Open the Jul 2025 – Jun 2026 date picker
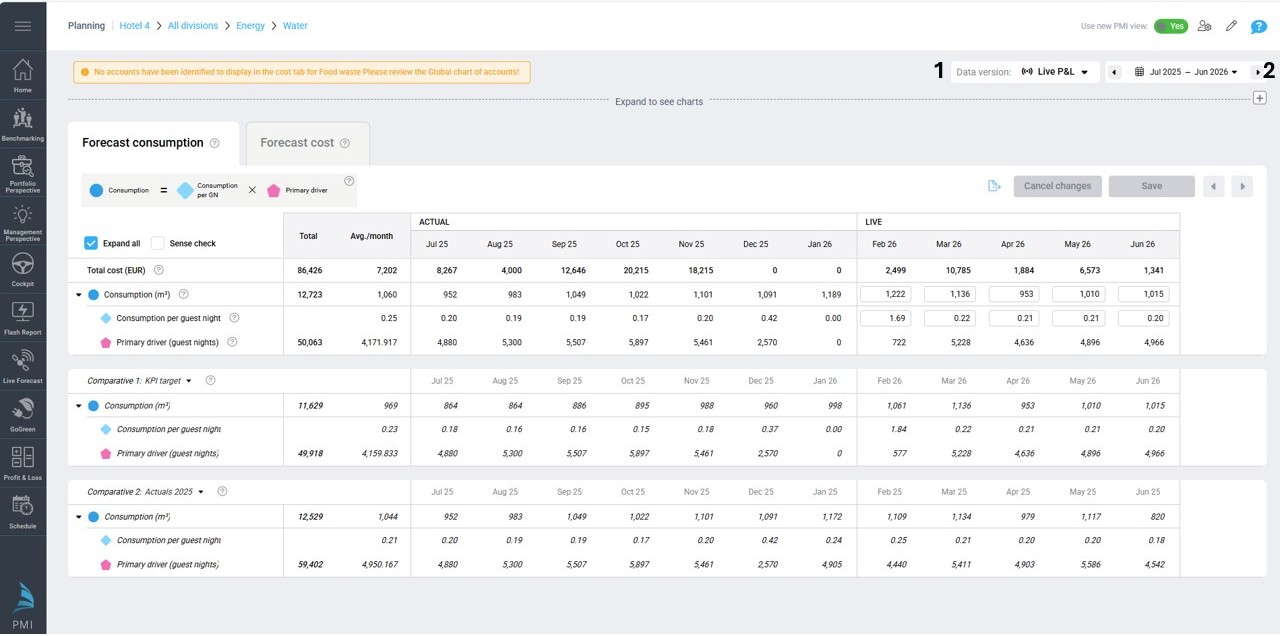The height and width of the screenshot is (636, 1280). [1189, 71]
